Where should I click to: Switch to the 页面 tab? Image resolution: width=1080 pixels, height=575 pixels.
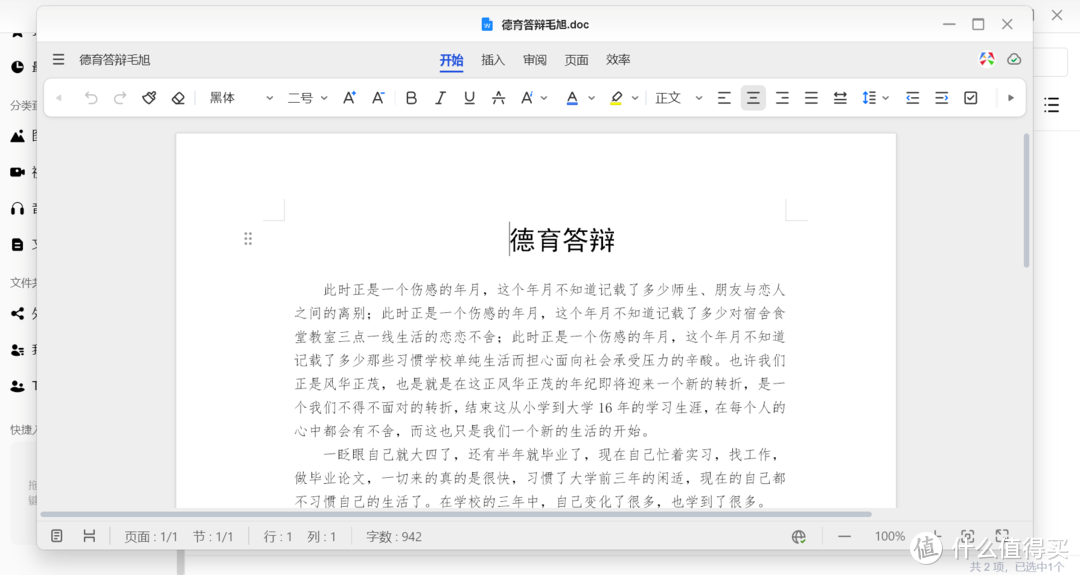coord(577,61)
